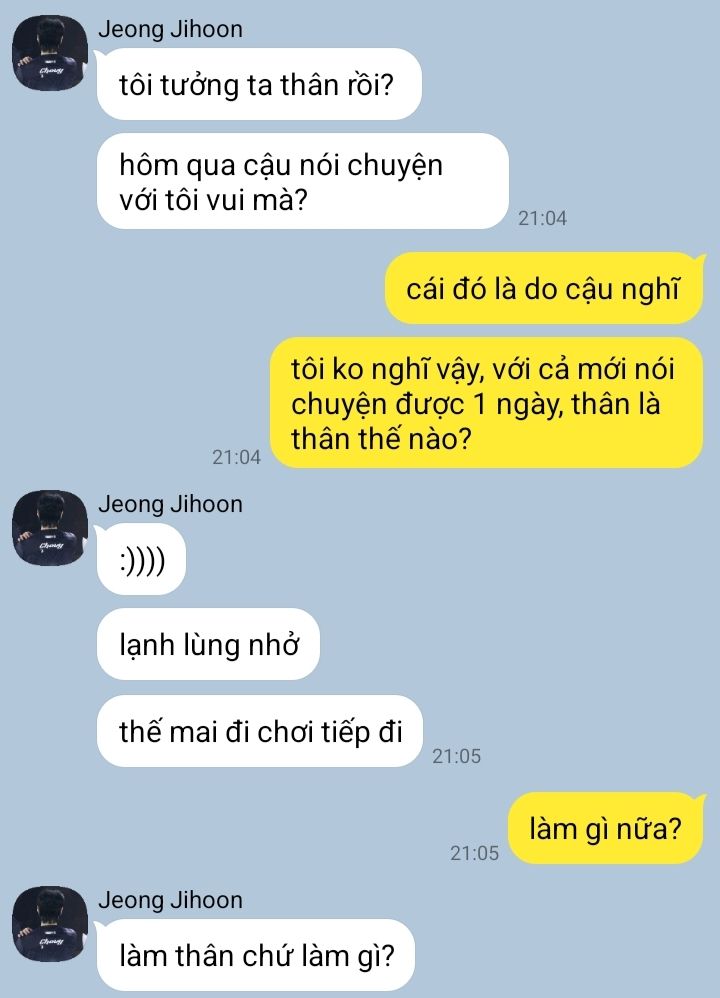Open Jeong Jihoon's top profile picture

pyautogui.click(x=50, y=53)
